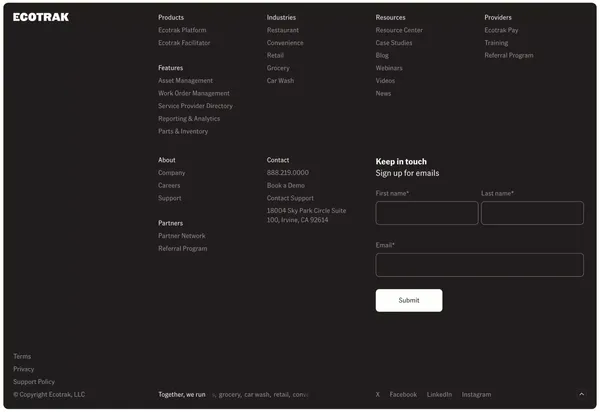Visit the Resource Center
Image resolution: width=600 pixels, height=412 pixels.
click(x=399, y=30)
